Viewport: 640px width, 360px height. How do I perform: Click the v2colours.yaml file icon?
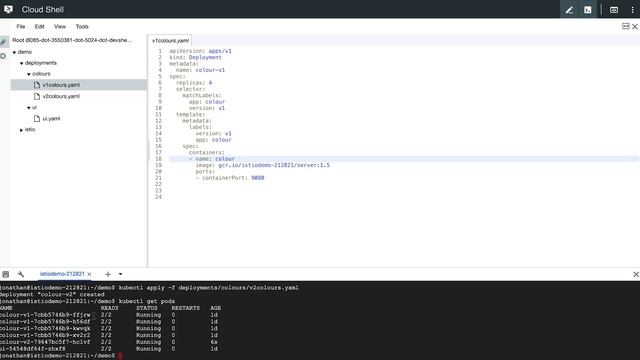click(37, 96)
